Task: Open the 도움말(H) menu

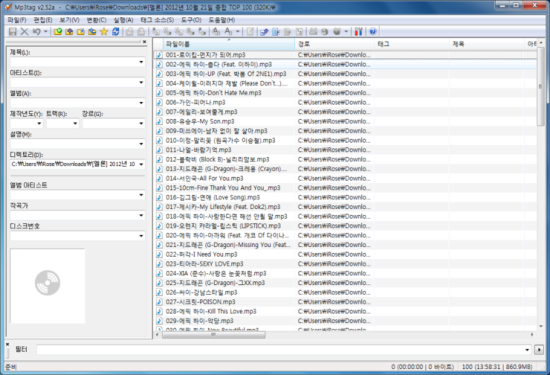Action: coord(221,20)
